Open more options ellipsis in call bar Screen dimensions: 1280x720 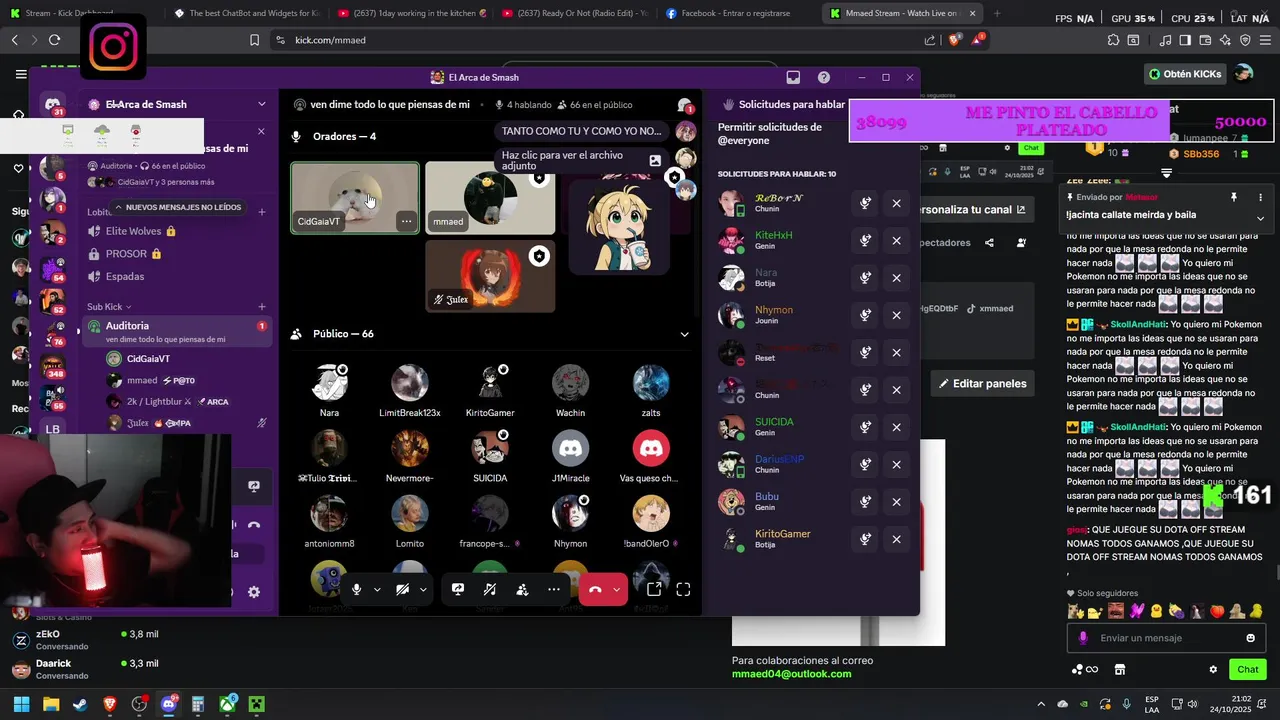[x=554, y=590]
